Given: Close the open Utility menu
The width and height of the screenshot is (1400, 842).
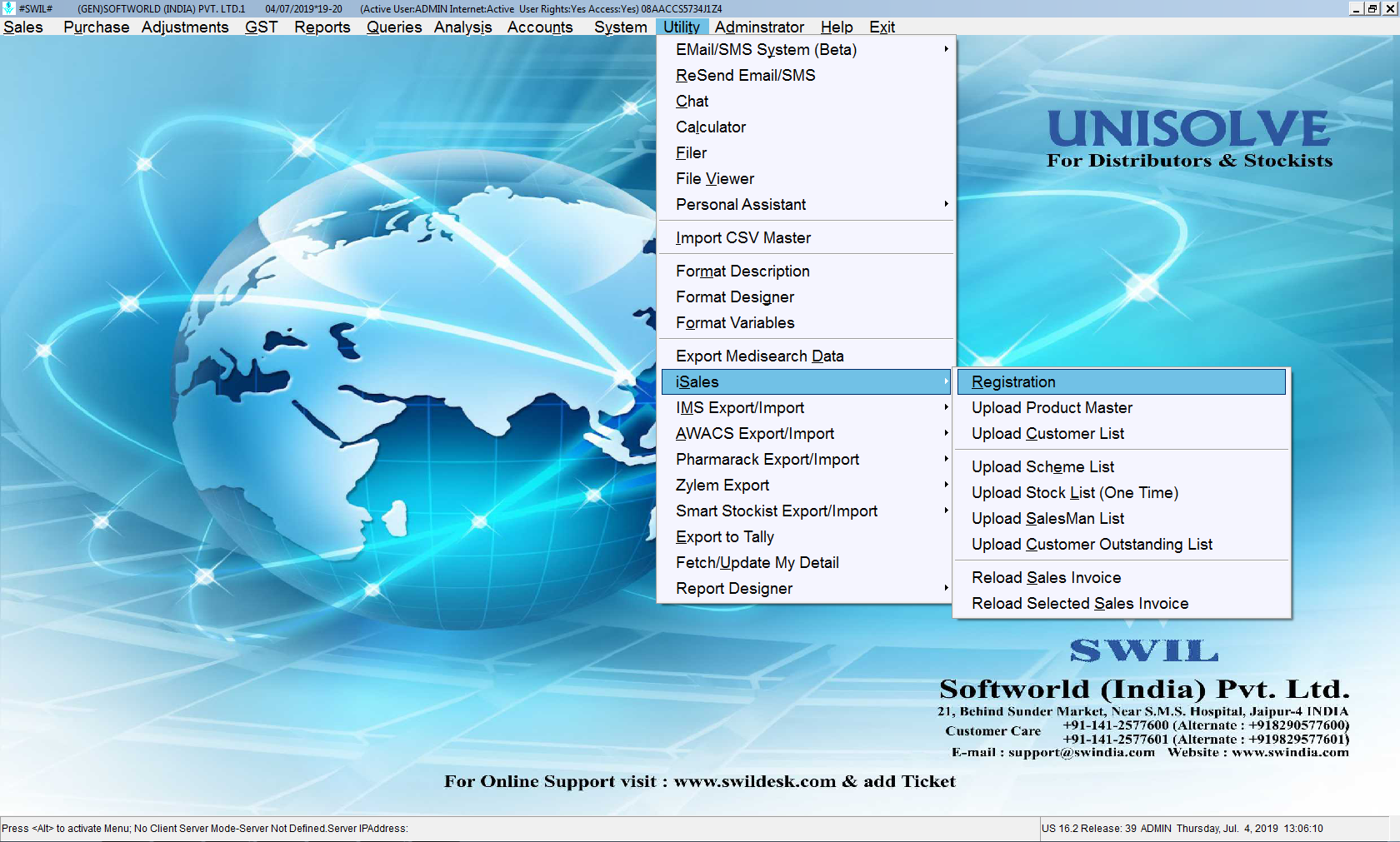Looking at the screenshot, I should coord(682,27).
